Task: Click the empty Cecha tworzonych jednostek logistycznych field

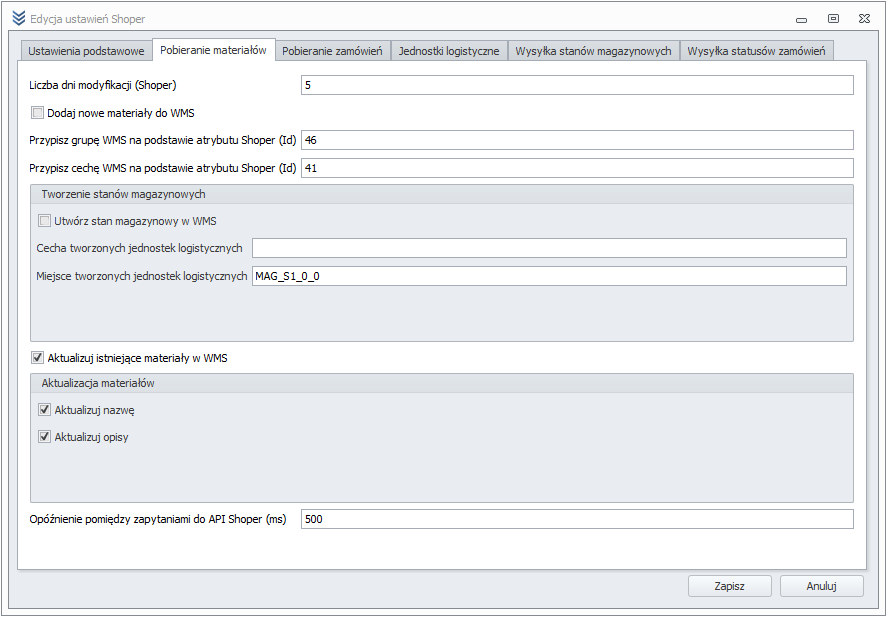Action: point(549,248)
